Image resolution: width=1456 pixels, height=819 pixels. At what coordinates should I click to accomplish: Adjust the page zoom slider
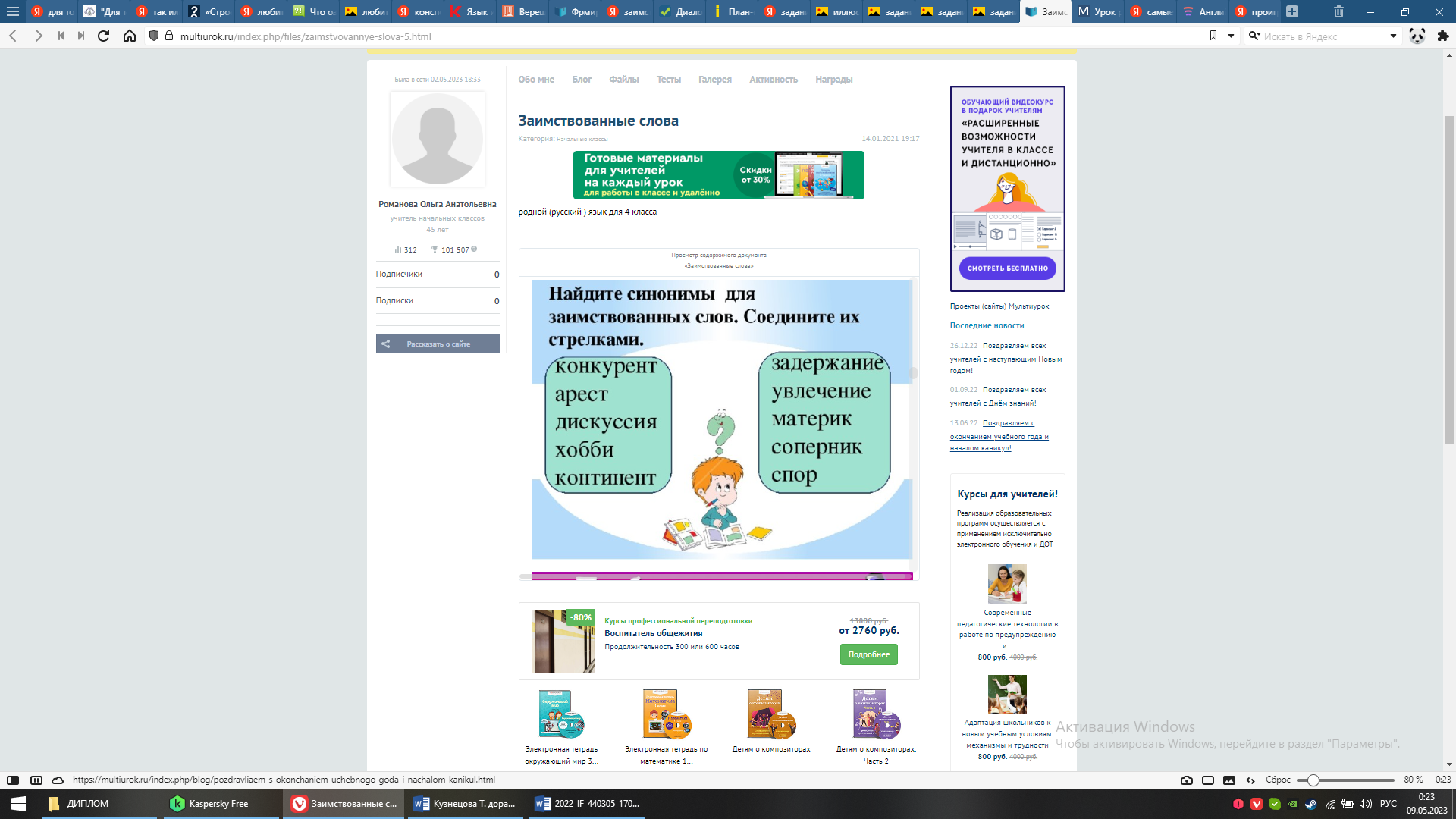tap(1313, 780)
